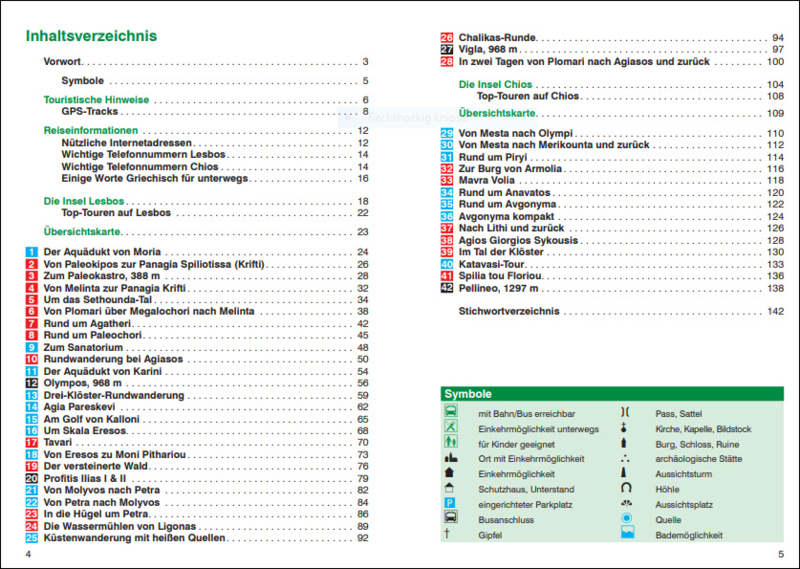800x569 pixels.
Task: Click the 'für Kinder geeignet' symbol icon
Action: (x=451, y=441)
